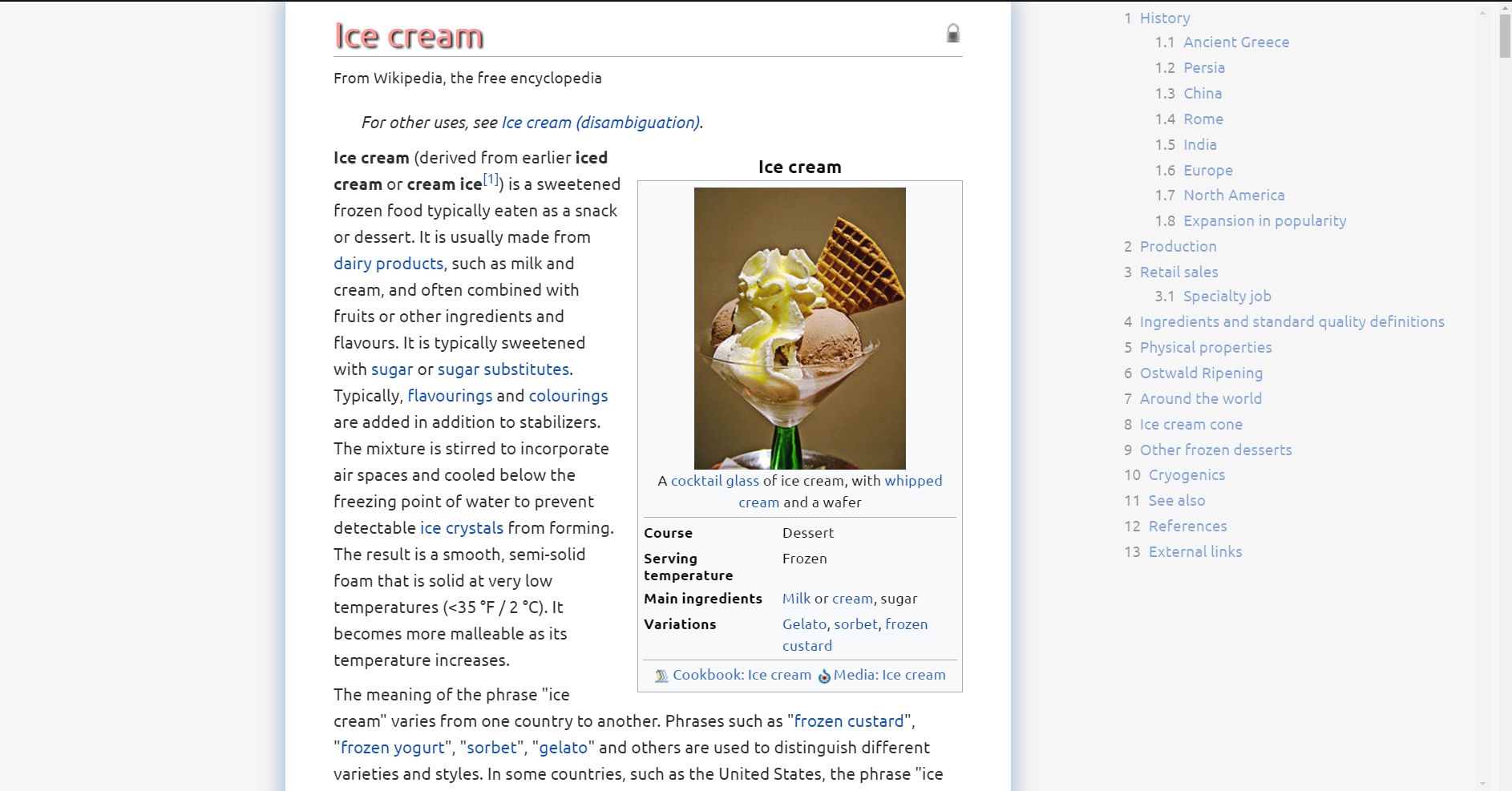This screenshot has height=791, width=1512.
Task: Open the Gelato variation link
Action: click(x=804, y=624)
